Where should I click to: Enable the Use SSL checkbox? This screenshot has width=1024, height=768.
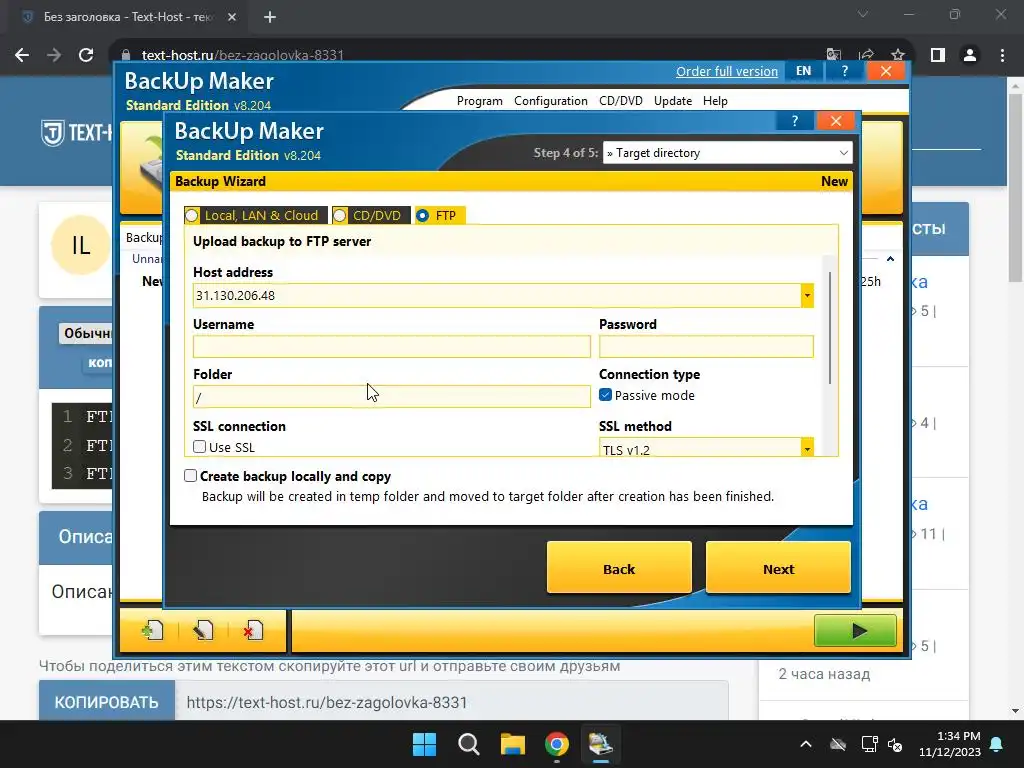click(x=200, y=447)
